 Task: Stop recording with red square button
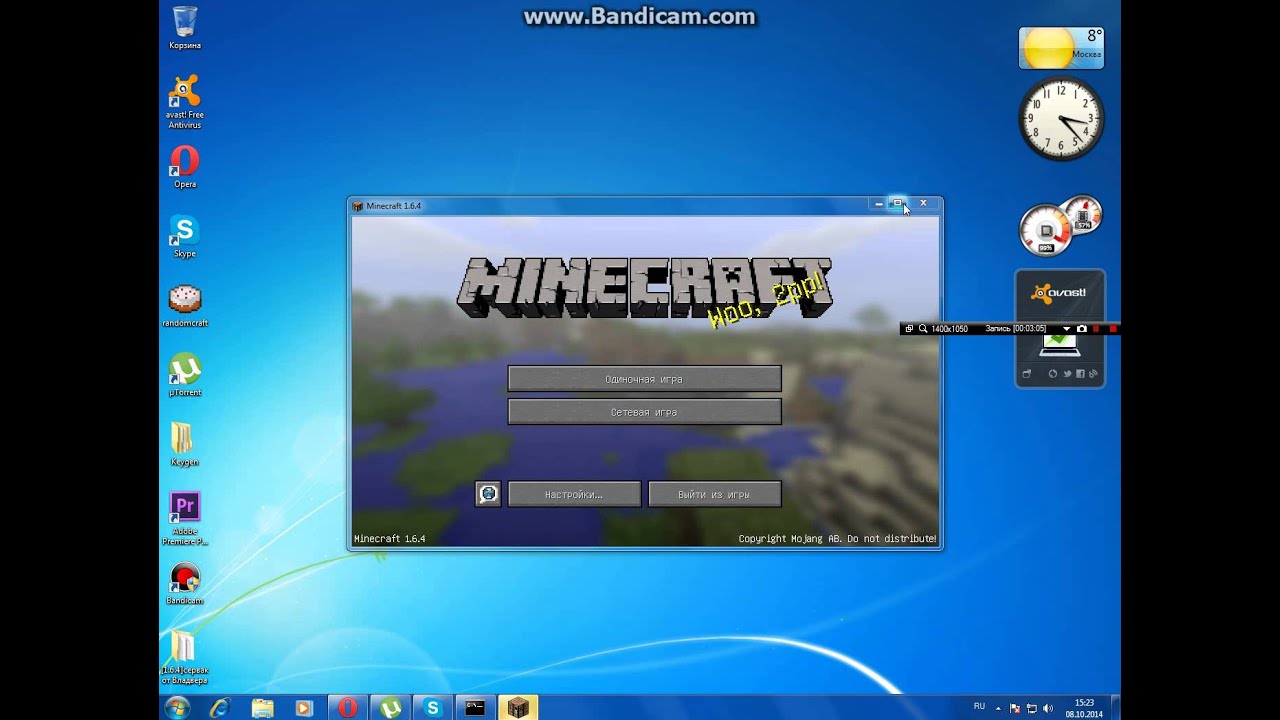[x=1113, y=328]
